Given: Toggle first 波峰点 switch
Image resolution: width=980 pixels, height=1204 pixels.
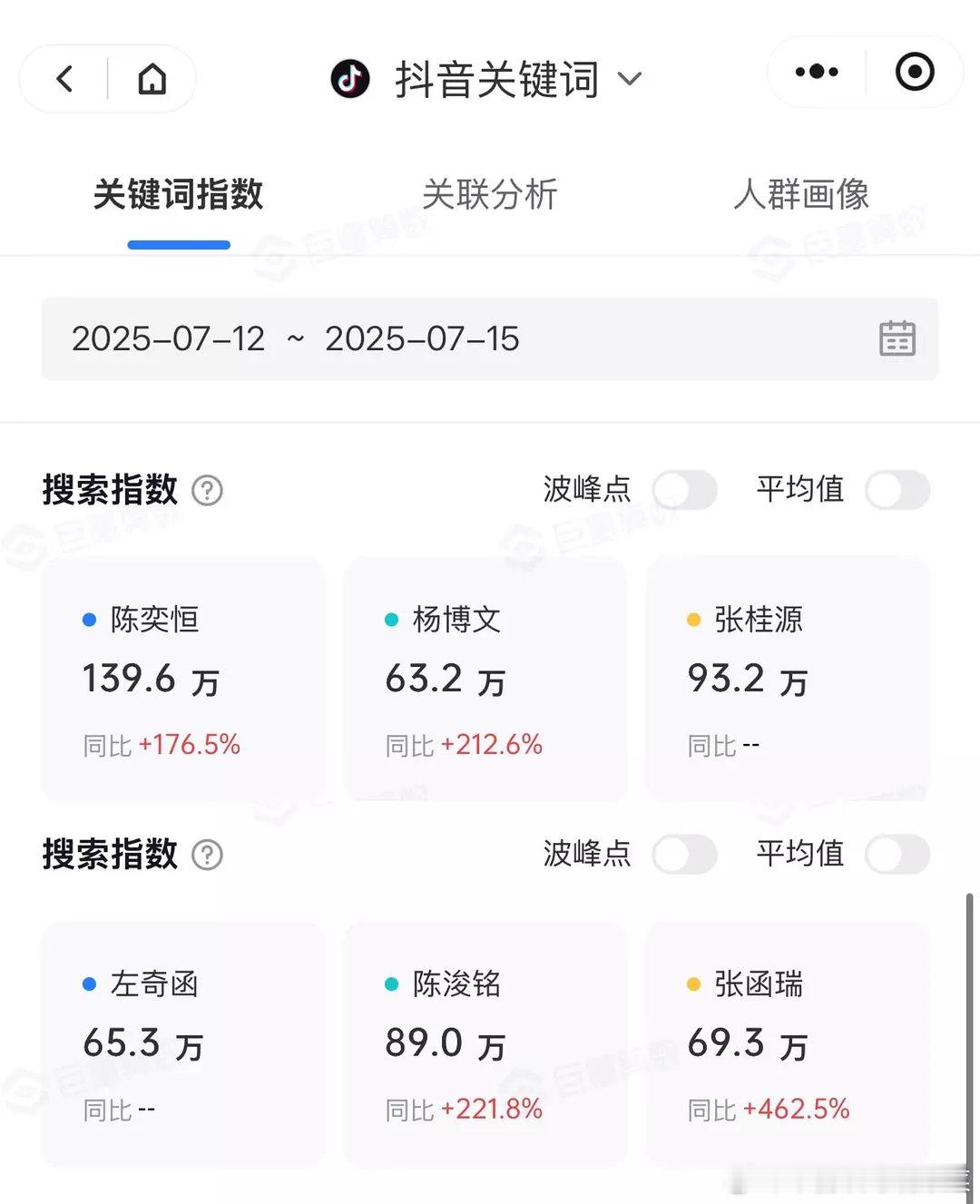Looking at the screenshot, I should 685,490.
